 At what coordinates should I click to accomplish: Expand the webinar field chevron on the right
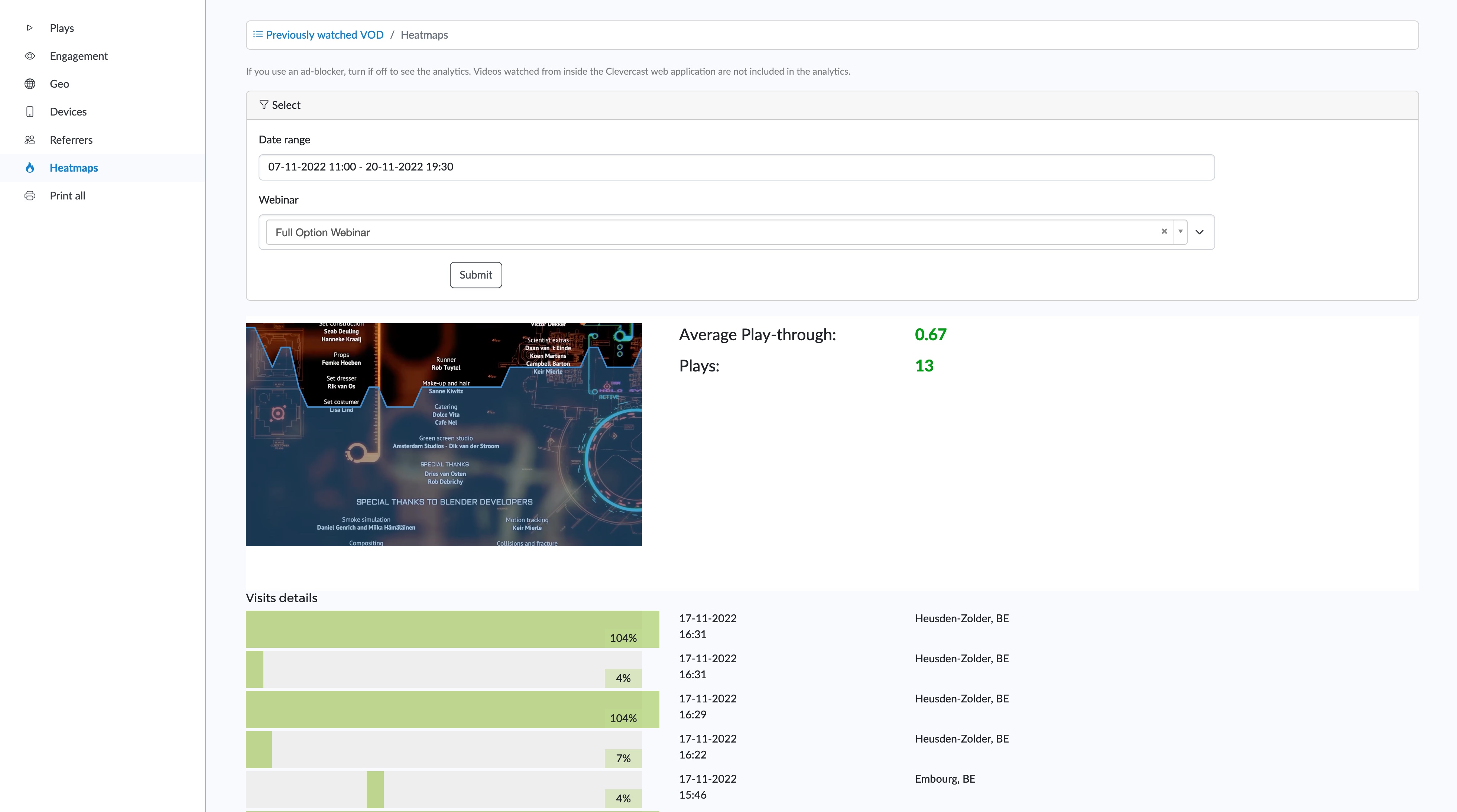tap(1199, 232)
